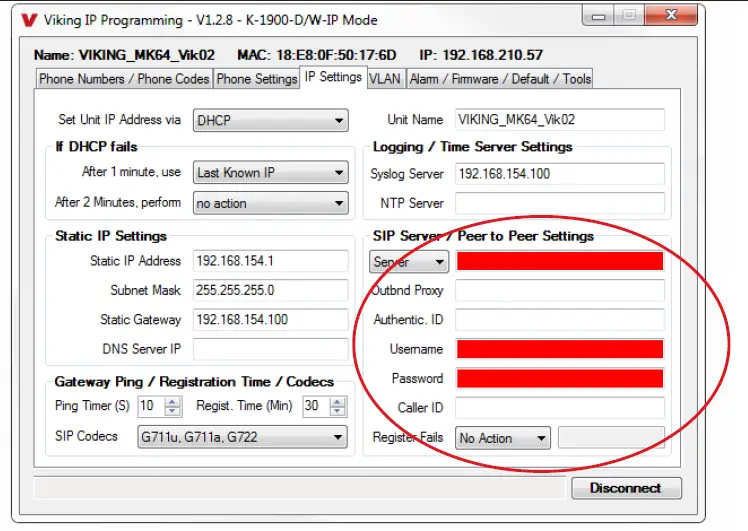
Task: Click the Viking V logo in title bar
Action: point(29,20)
